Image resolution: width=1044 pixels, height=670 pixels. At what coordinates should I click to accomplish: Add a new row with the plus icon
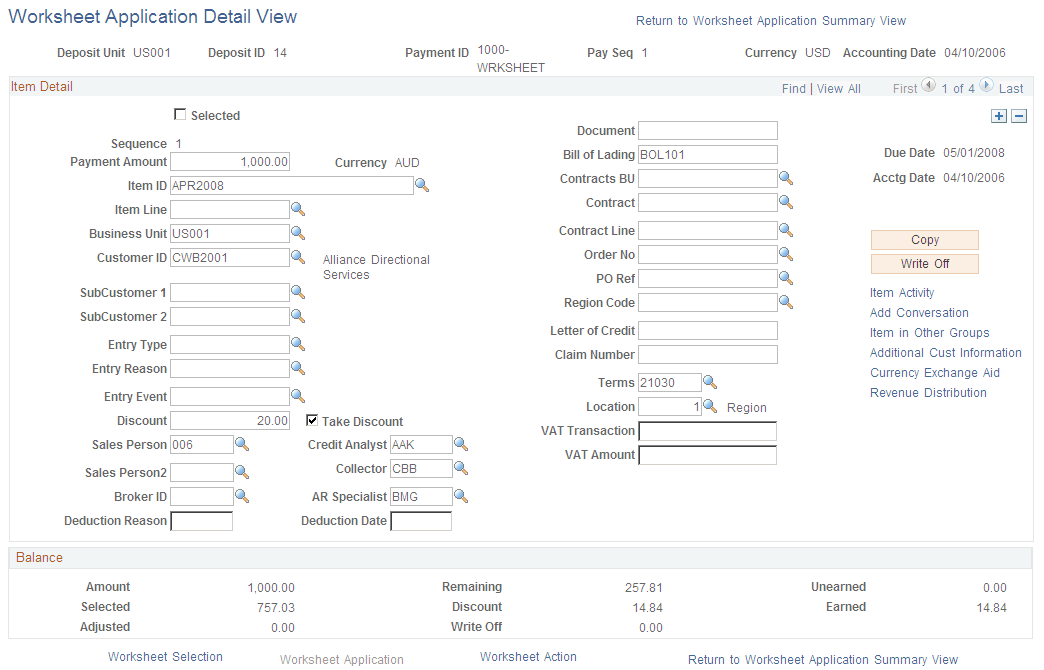point(998,116)
